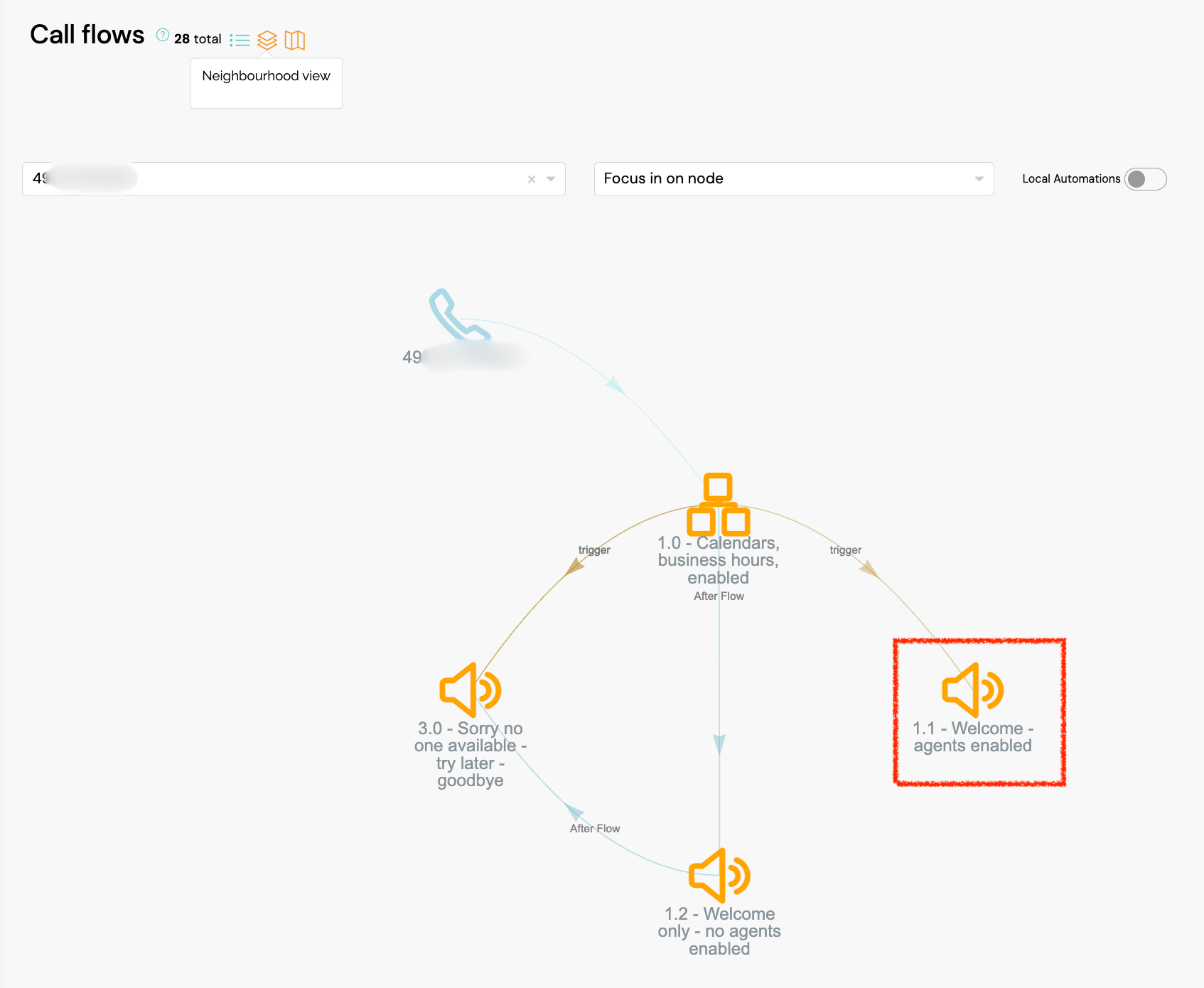Open the Focus in on node dropdown
The height and width of the screenshot is (988, 1204).
[x=793, y=179]
